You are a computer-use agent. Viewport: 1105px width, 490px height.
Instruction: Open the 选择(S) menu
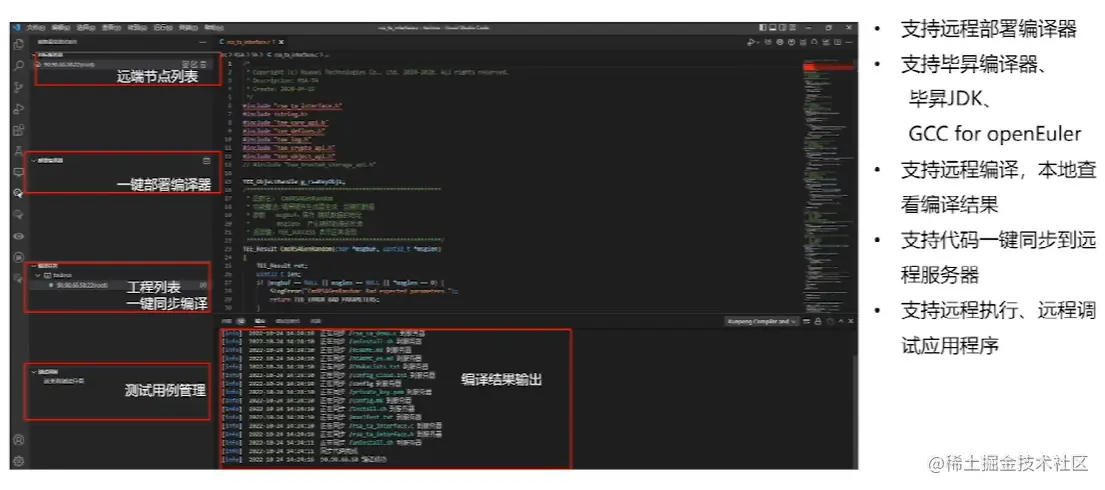tap(85, 28)
